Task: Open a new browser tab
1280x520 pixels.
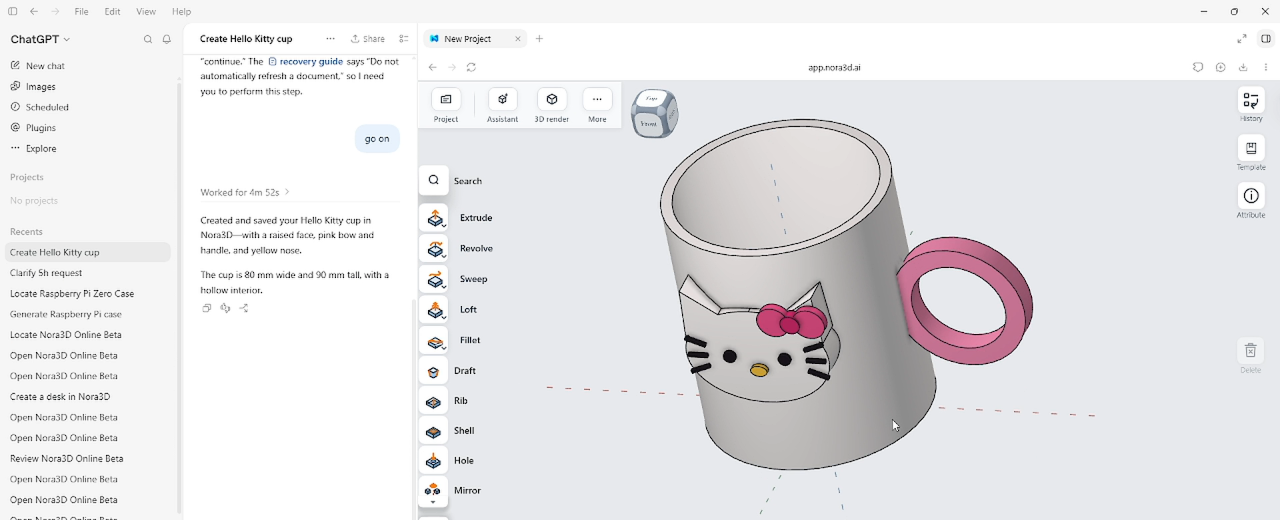Action: (x=540, y=39)
